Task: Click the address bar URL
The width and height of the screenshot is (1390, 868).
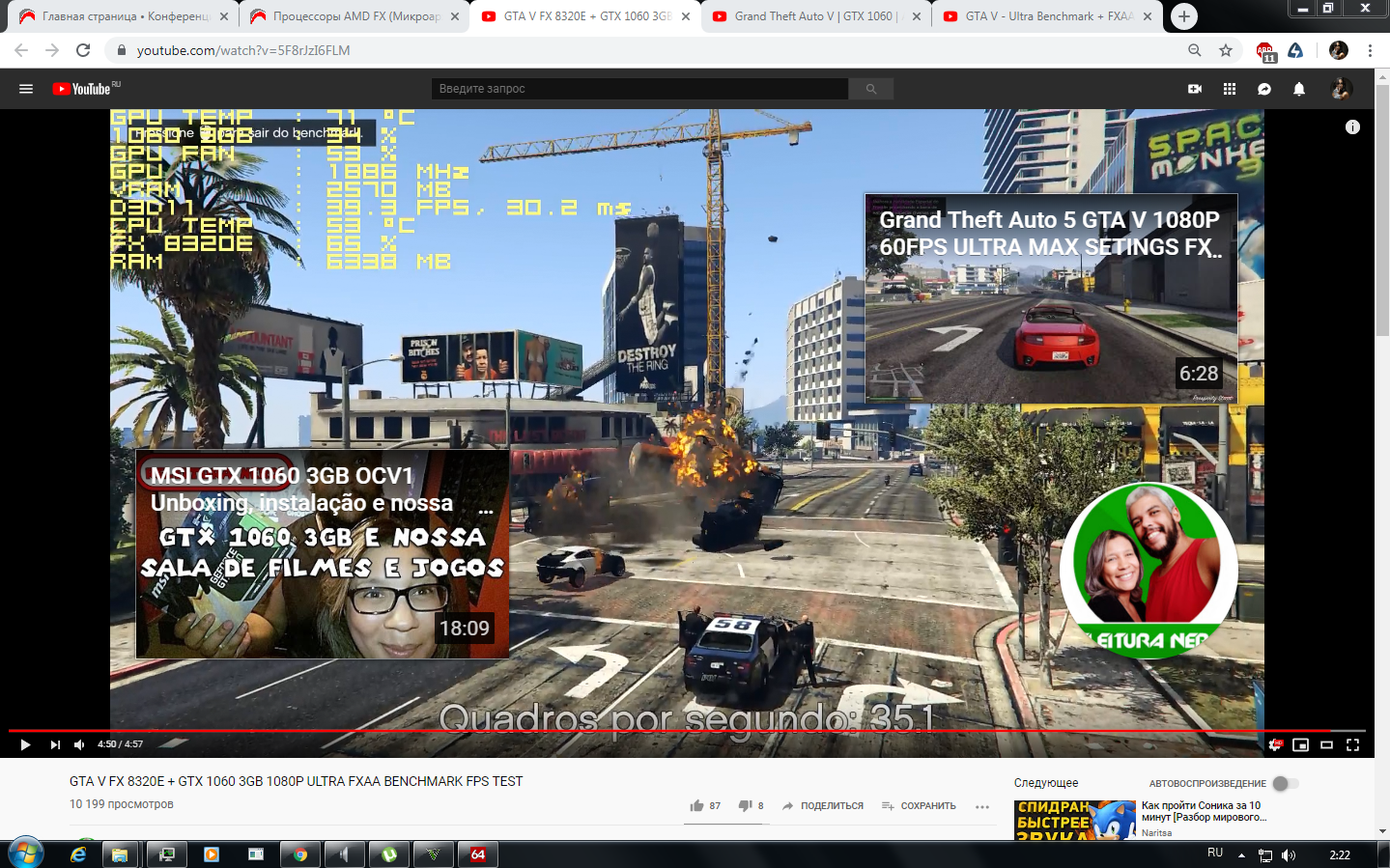Action: tap(243, 50)
